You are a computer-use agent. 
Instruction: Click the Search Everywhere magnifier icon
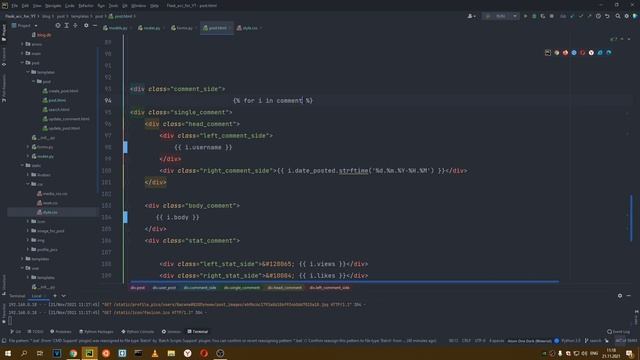click(x=618, y=16)
